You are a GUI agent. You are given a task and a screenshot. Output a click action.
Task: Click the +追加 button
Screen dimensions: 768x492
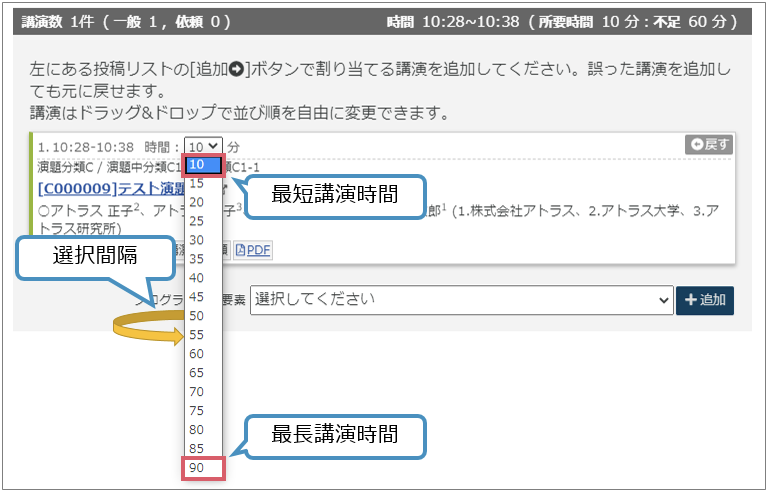(705, 300)
